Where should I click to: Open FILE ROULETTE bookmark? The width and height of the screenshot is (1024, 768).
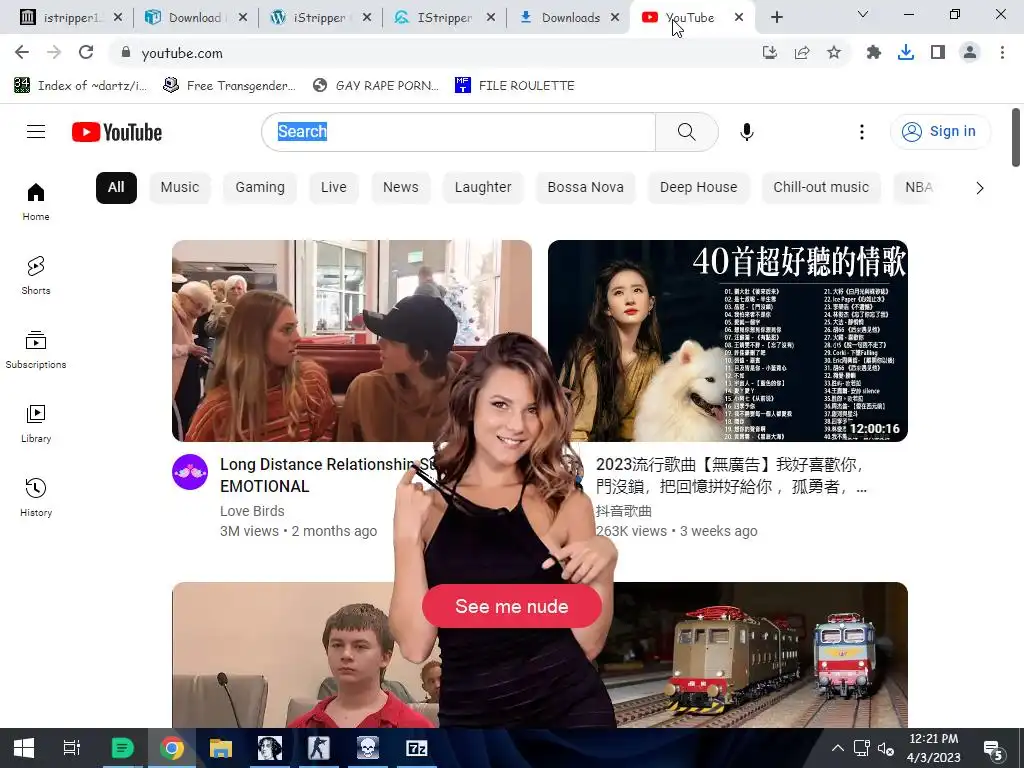(x=515, y=86)
